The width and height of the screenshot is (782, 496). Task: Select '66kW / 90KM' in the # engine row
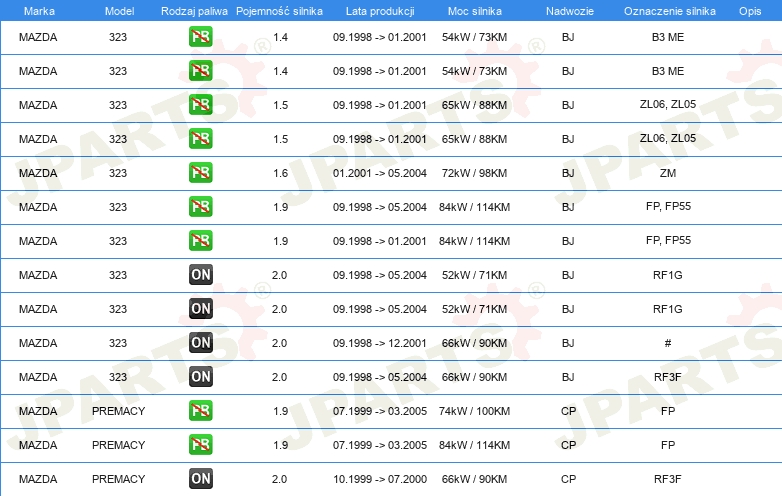pos(474,343)
